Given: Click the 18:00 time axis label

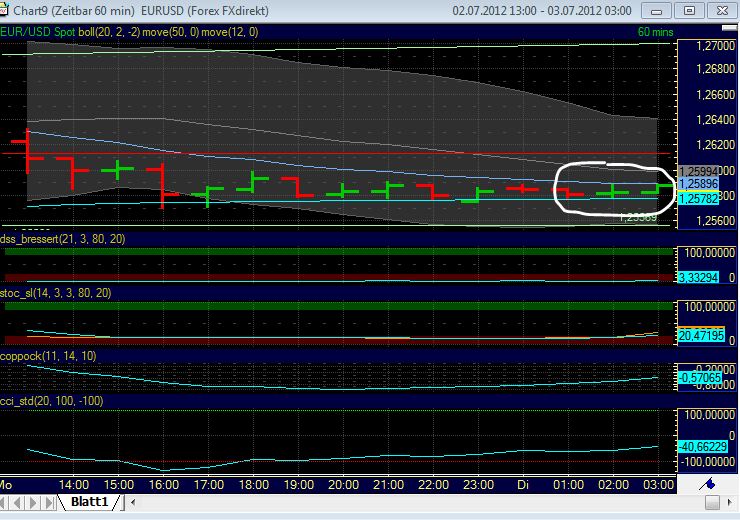Looking at the screenshot, I should tap(254, 485).
